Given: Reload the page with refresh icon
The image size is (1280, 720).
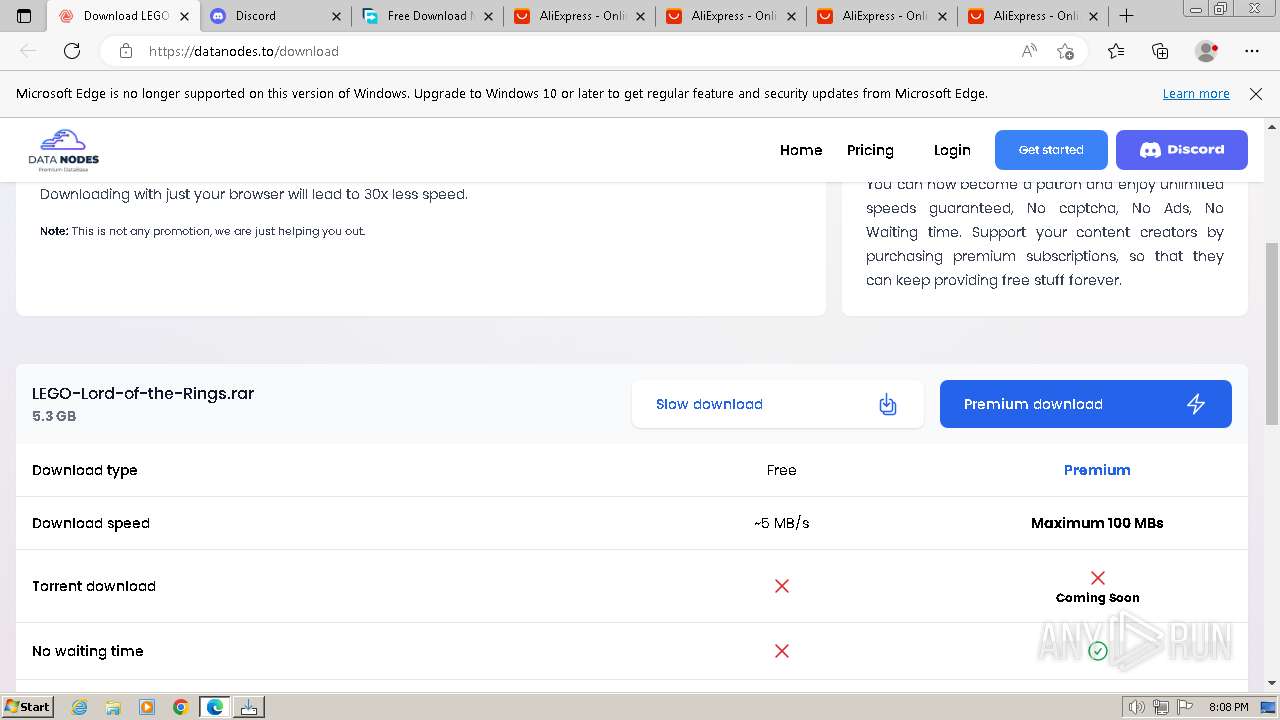Looking at the screenshot, I should [72, 51].
